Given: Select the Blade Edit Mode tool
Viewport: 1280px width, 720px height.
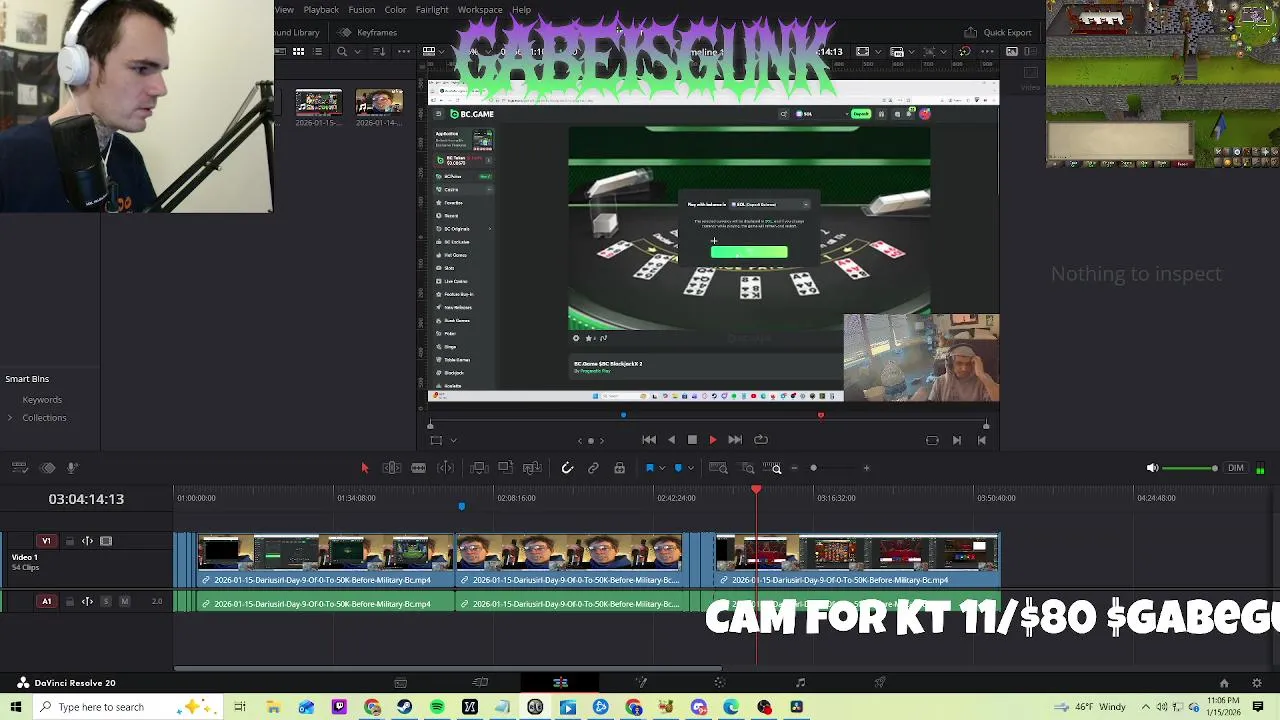Looking at the screenshot, I should click(446, 468).
